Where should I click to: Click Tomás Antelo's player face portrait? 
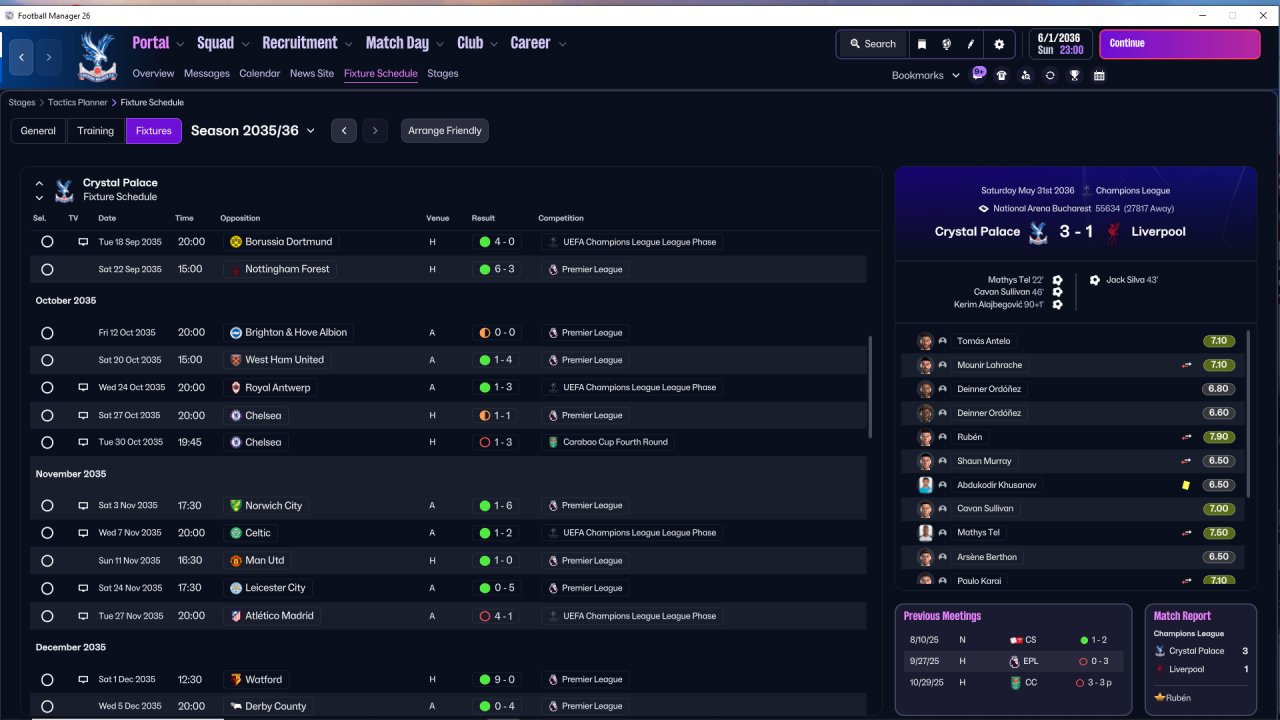click(926, 341)
